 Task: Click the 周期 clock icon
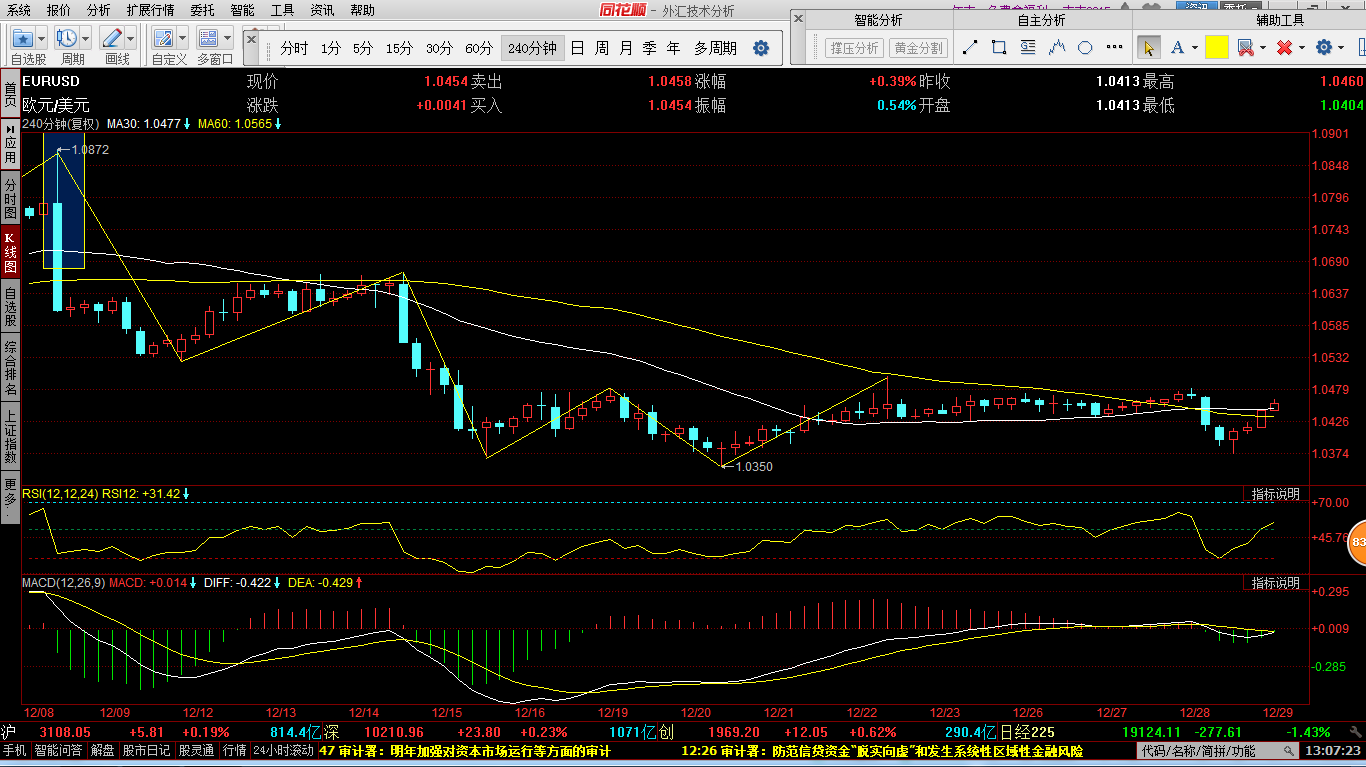[x=67, y=39]
